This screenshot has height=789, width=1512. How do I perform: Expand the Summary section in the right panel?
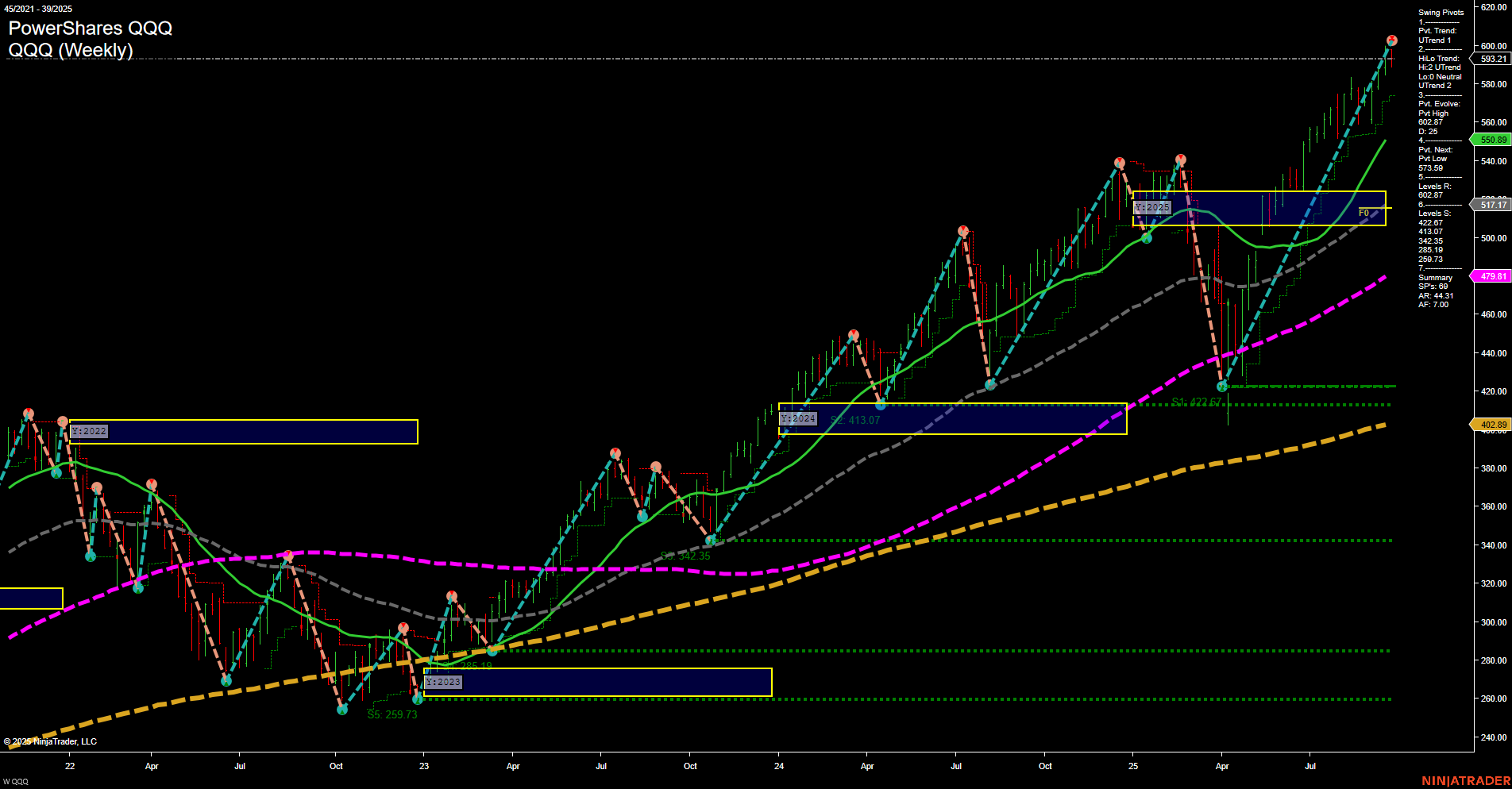coord(1433,277)
